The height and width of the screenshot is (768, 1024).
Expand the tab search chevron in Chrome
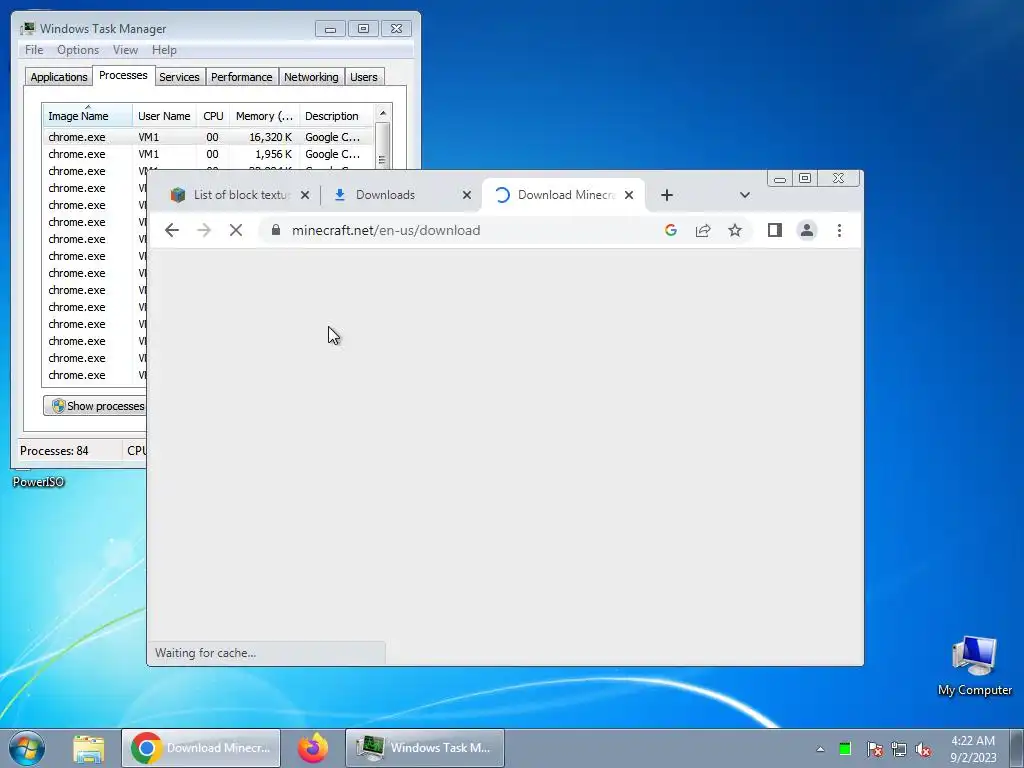point(744,195)
